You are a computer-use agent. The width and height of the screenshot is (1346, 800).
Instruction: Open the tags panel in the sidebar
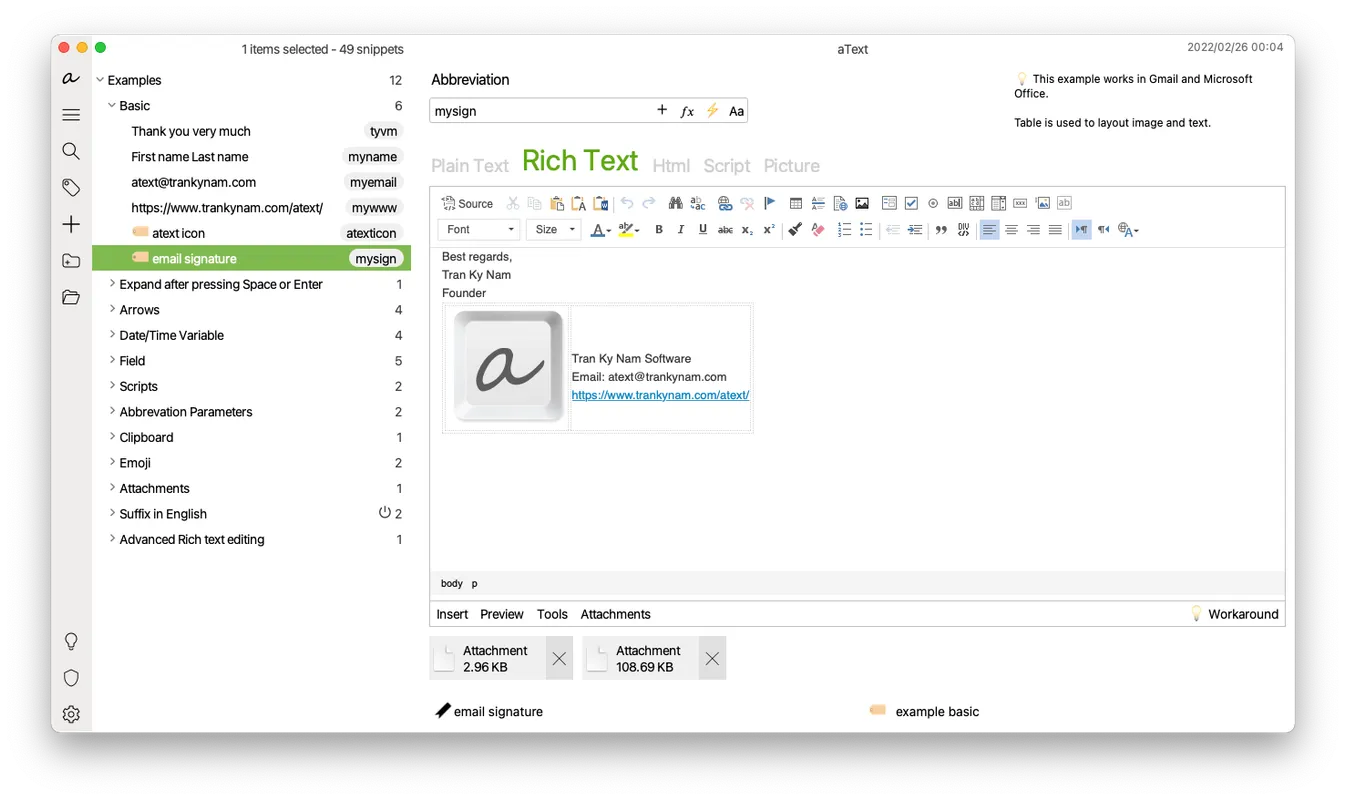point(71,187)
